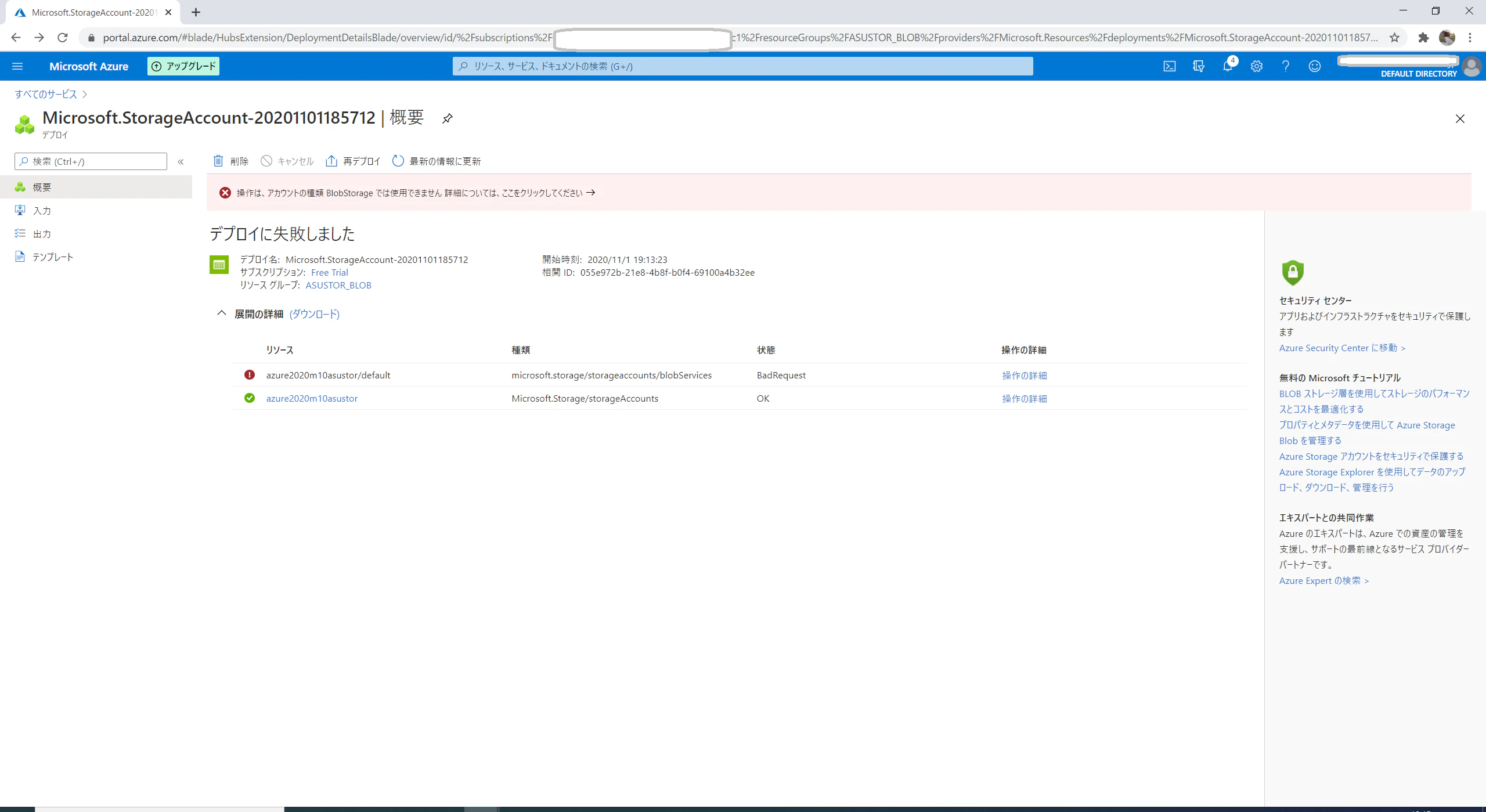
Task: Open the account avatar in the top right
Action: 1471,66
